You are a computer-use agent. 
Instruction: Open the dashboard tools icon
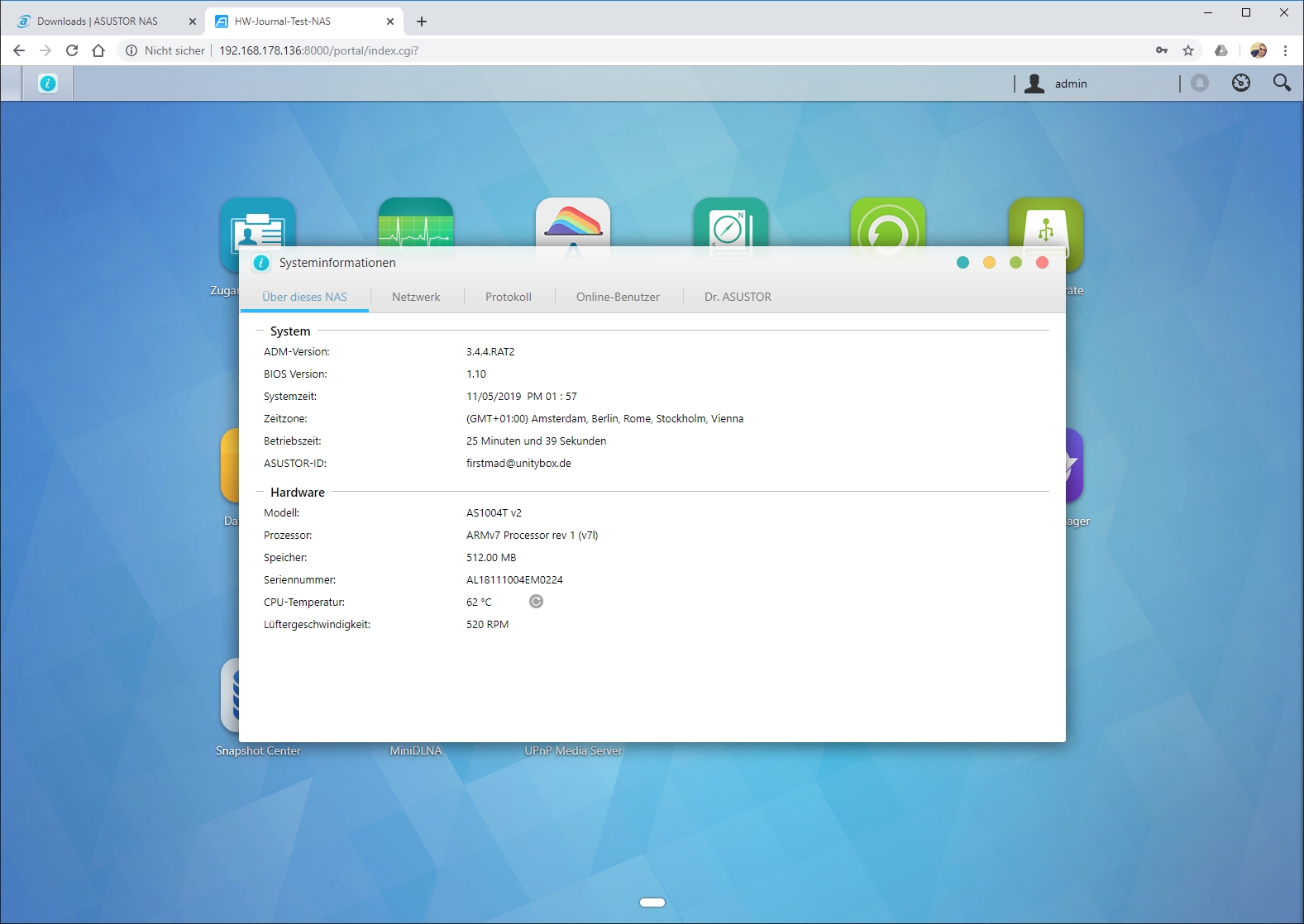click(x=1241, y=83)
